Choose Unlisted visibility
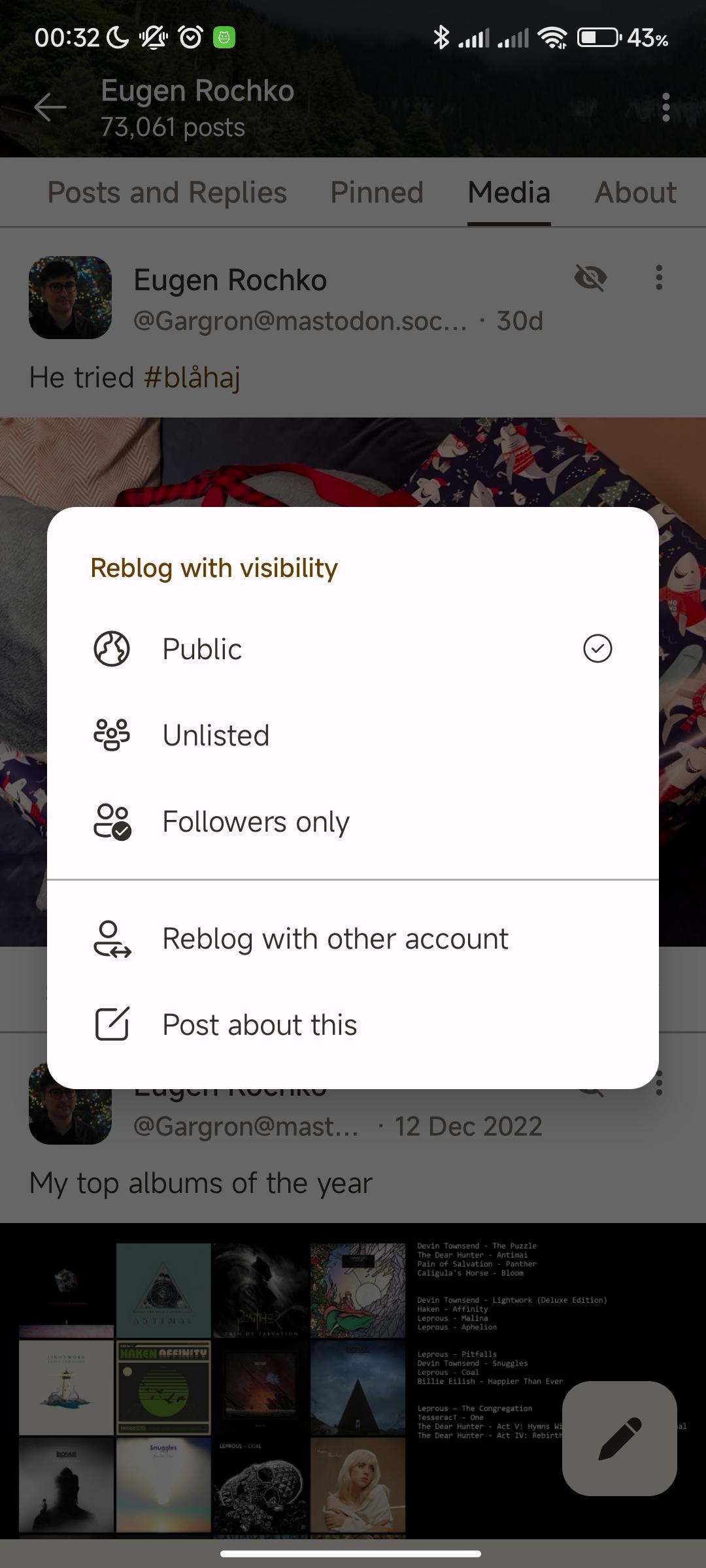This screenshot has width=706, height=1568. (353, 735)
